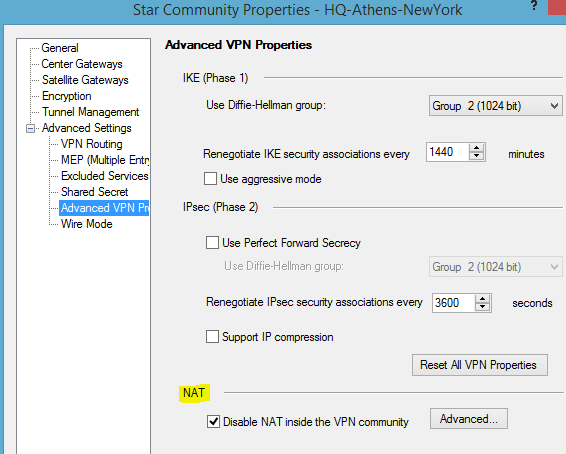Uncheck Disable NAT inside the VPN community
The height and width of the screenshot is (454, 566).
(213, 421)
